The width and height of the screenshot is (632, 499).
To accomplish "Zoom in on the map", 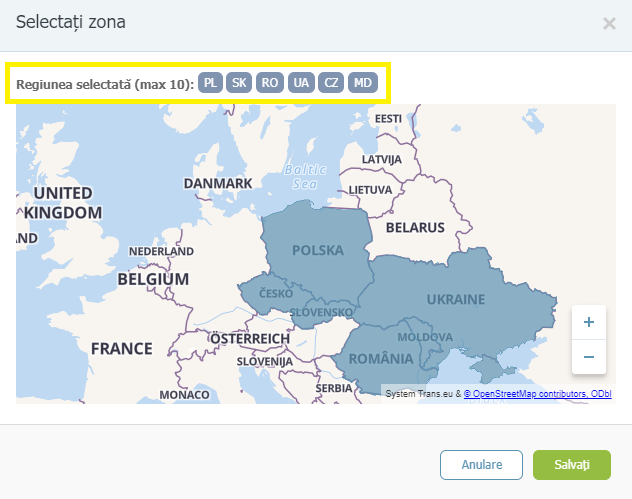I will pyautogui.click(x=588, y=322).
